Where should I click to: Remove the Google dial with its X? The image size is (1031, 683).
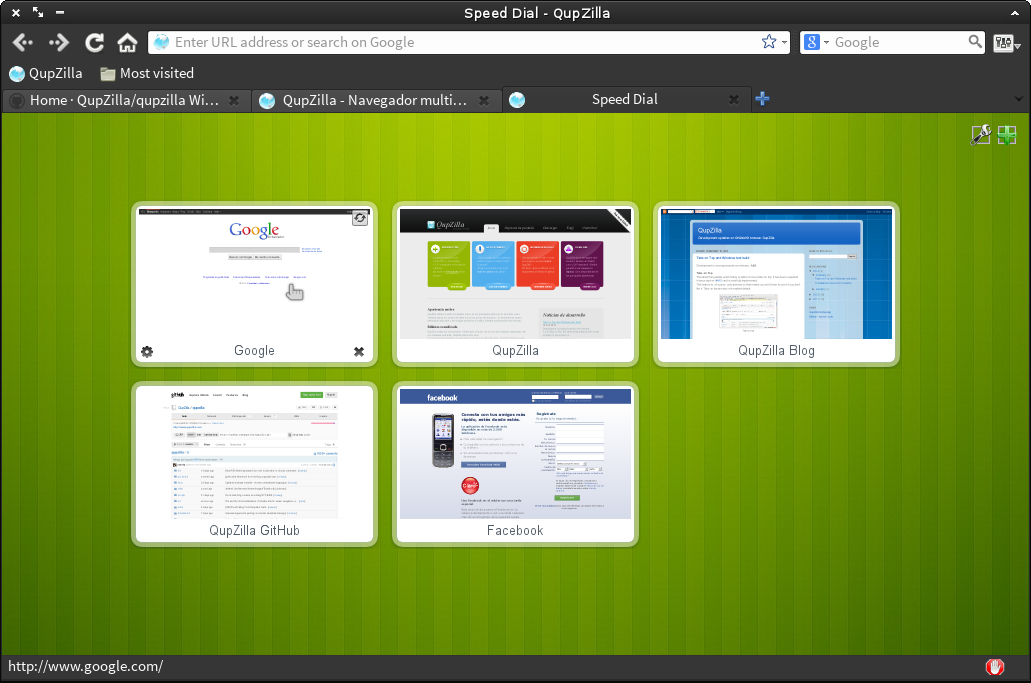(359, 352)
